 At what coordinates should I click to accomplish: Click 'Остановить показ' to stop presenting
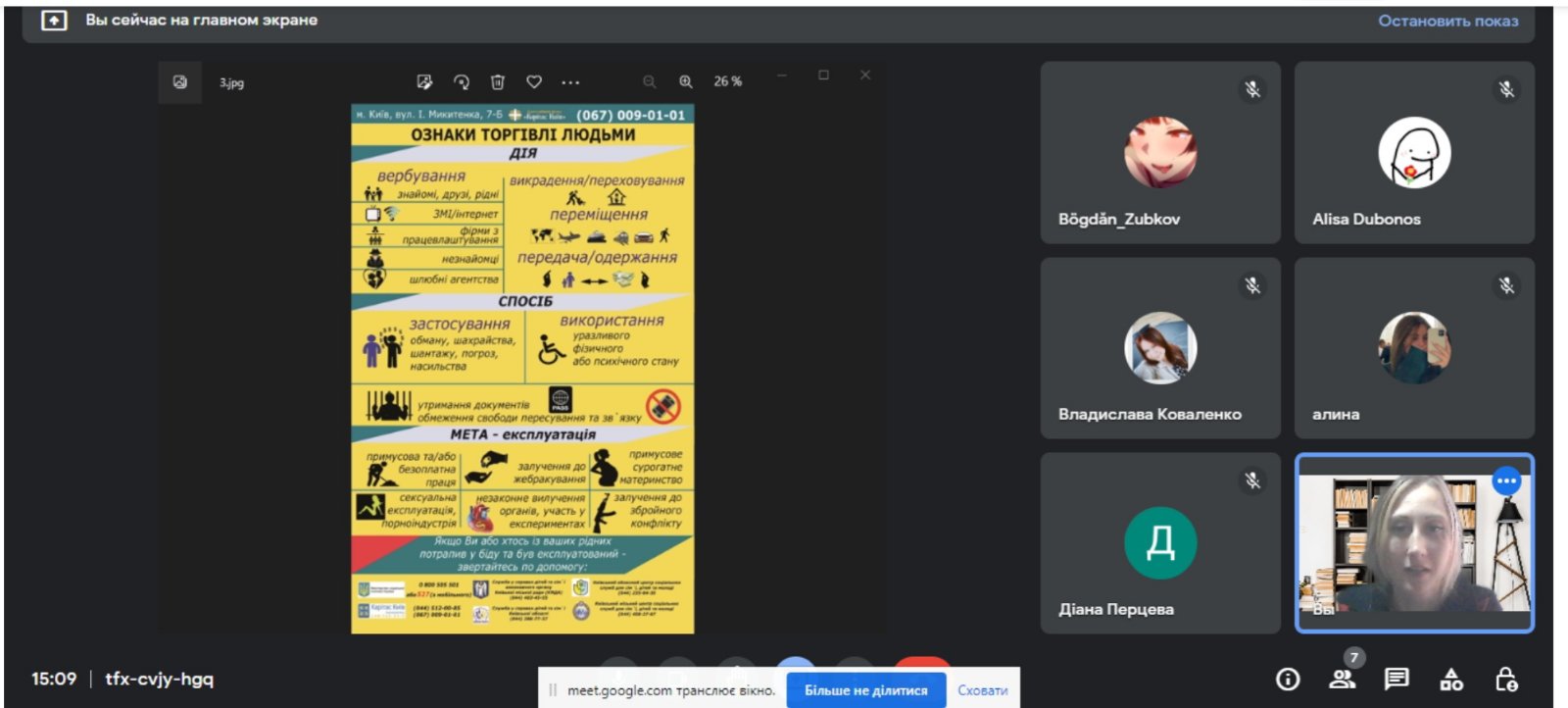coord(1447,21)
